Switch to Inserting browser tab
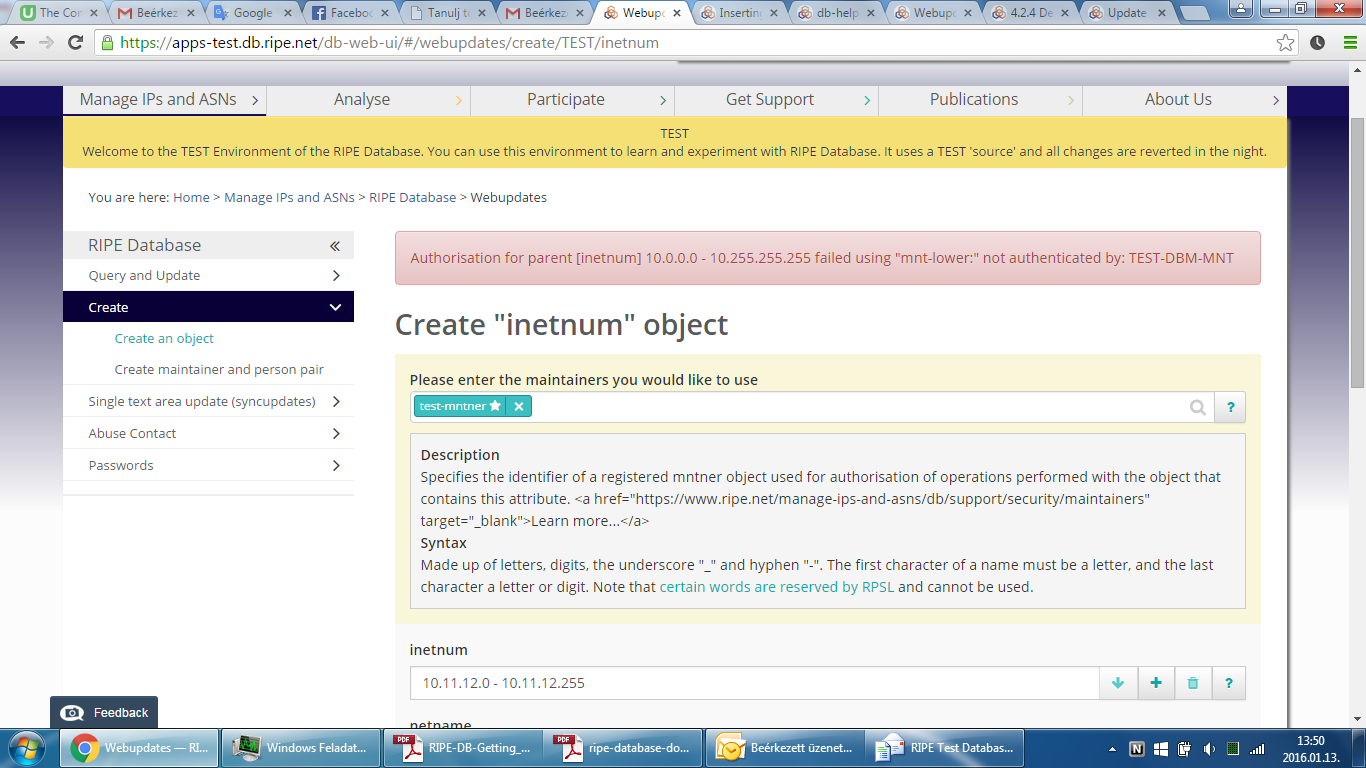This screenshot has height=768, width=1366. click(x=738, y=13)
